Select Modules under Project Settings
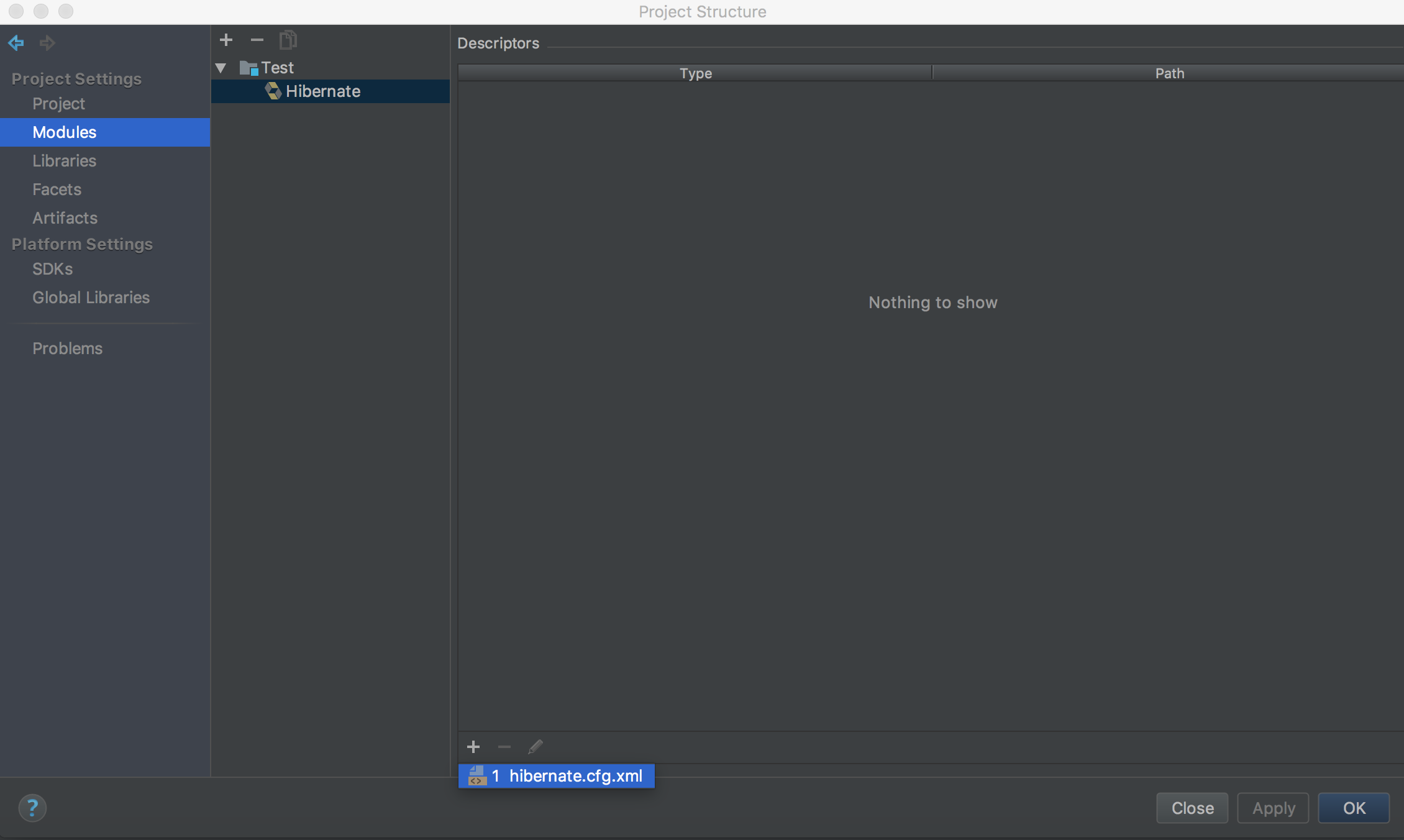The width and height of the screenshot is (1404, 840). click(x=64, y=131)
